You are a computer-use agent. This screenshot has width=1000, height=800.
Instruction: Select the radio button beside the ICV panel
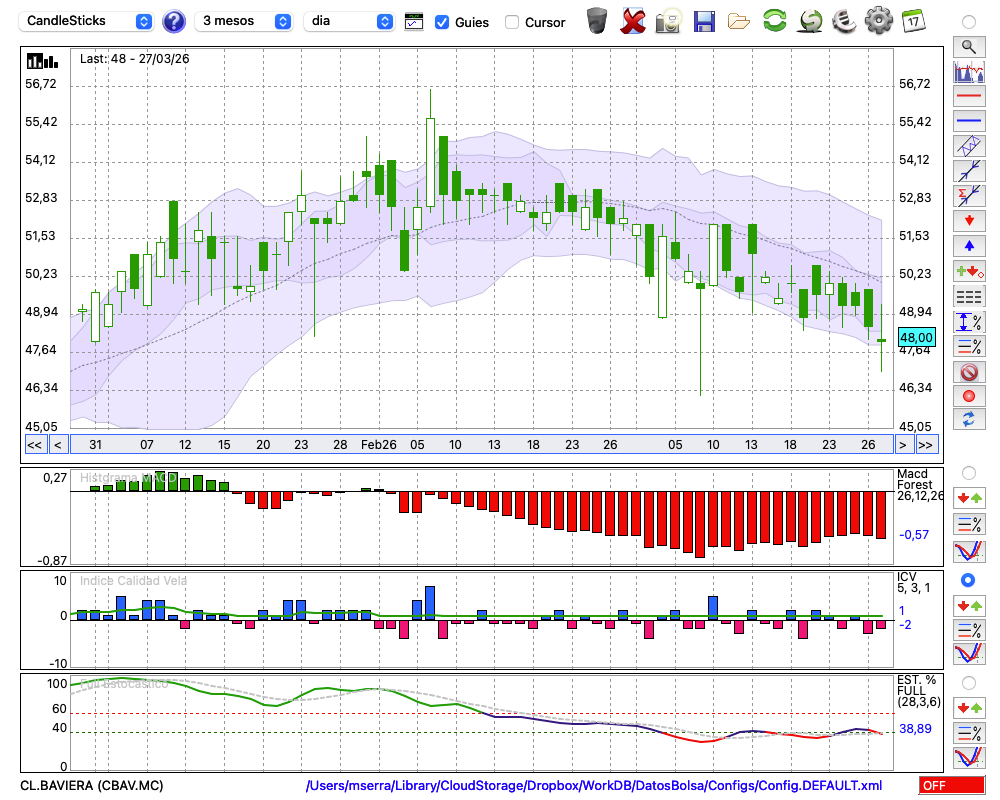[x=968, y=580]
